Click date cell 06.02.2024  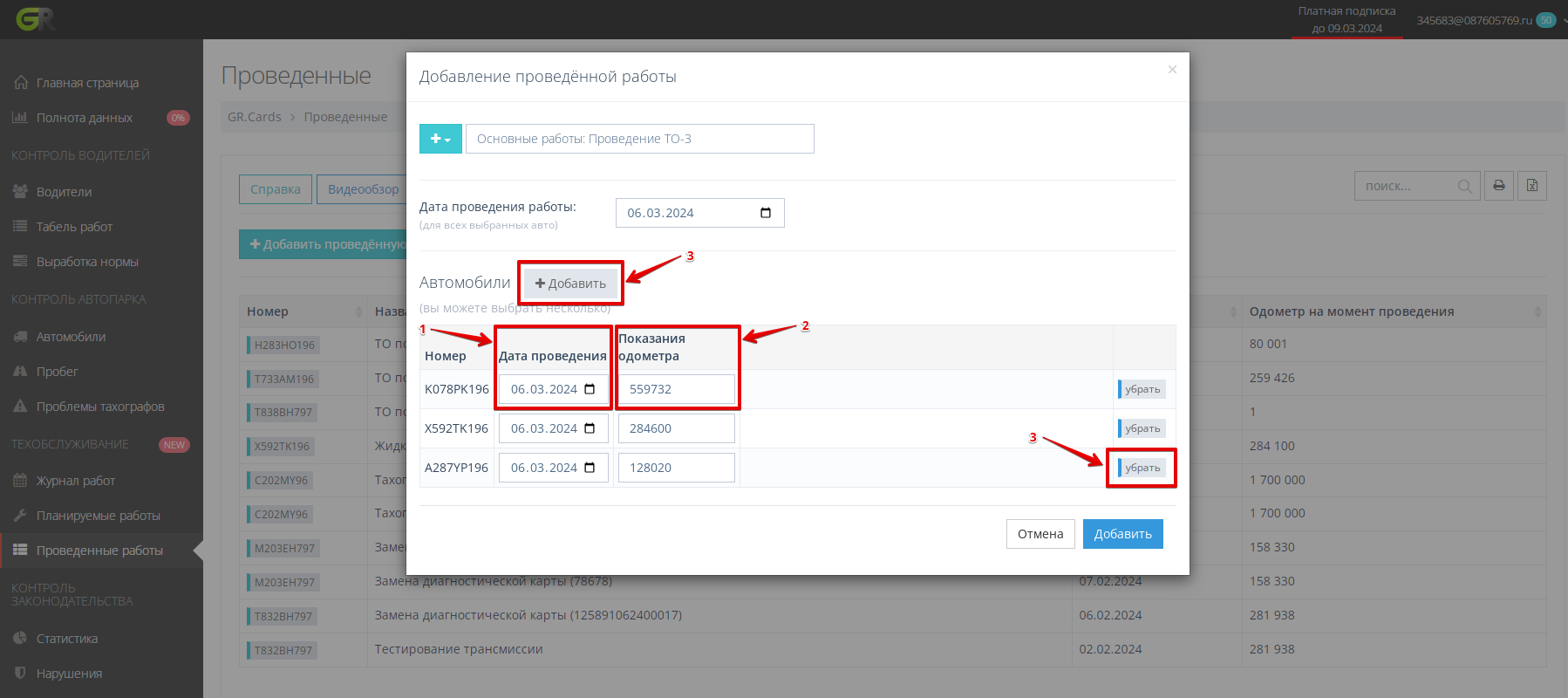[x=1110, y=615]
